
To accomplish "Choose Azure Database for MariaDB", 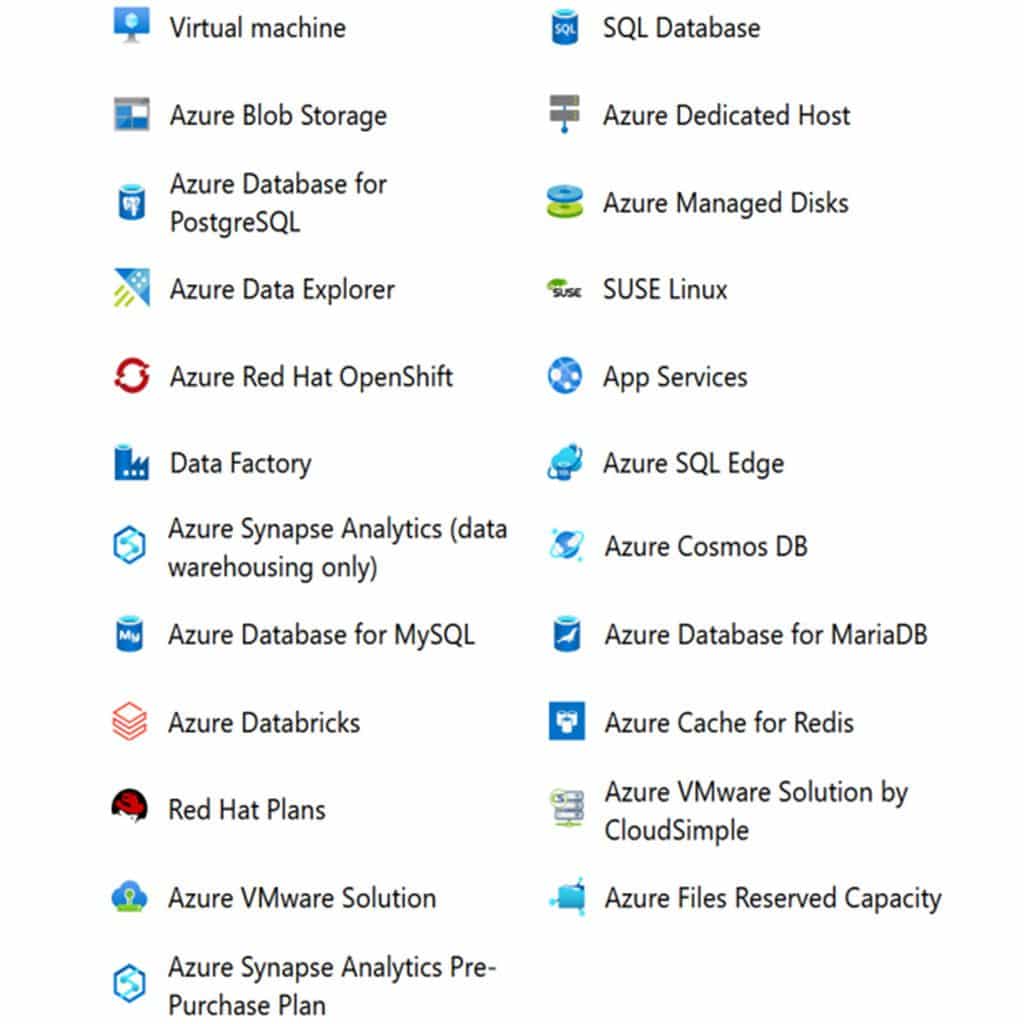I will click(765, 634).
